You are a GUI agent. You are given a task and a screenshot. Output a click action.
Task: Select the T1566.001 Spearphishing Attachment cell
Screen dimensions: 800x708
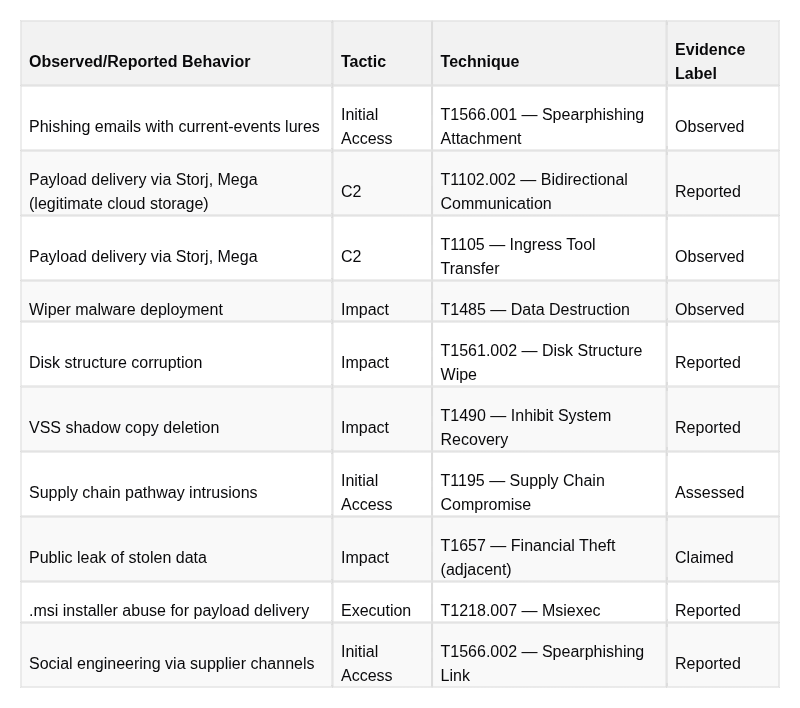(x=549, y=118)
